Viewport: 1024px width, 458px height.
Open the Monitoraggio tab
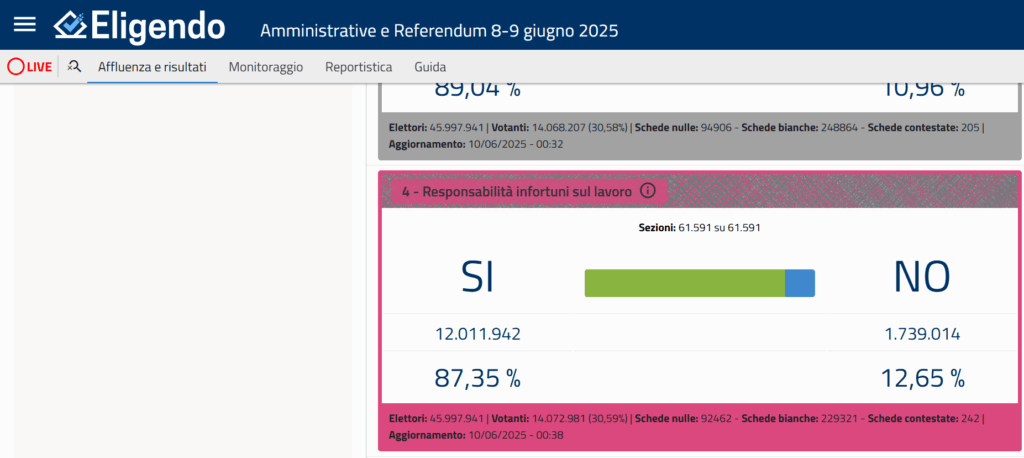pyautogui.click(x=265, y=67)
